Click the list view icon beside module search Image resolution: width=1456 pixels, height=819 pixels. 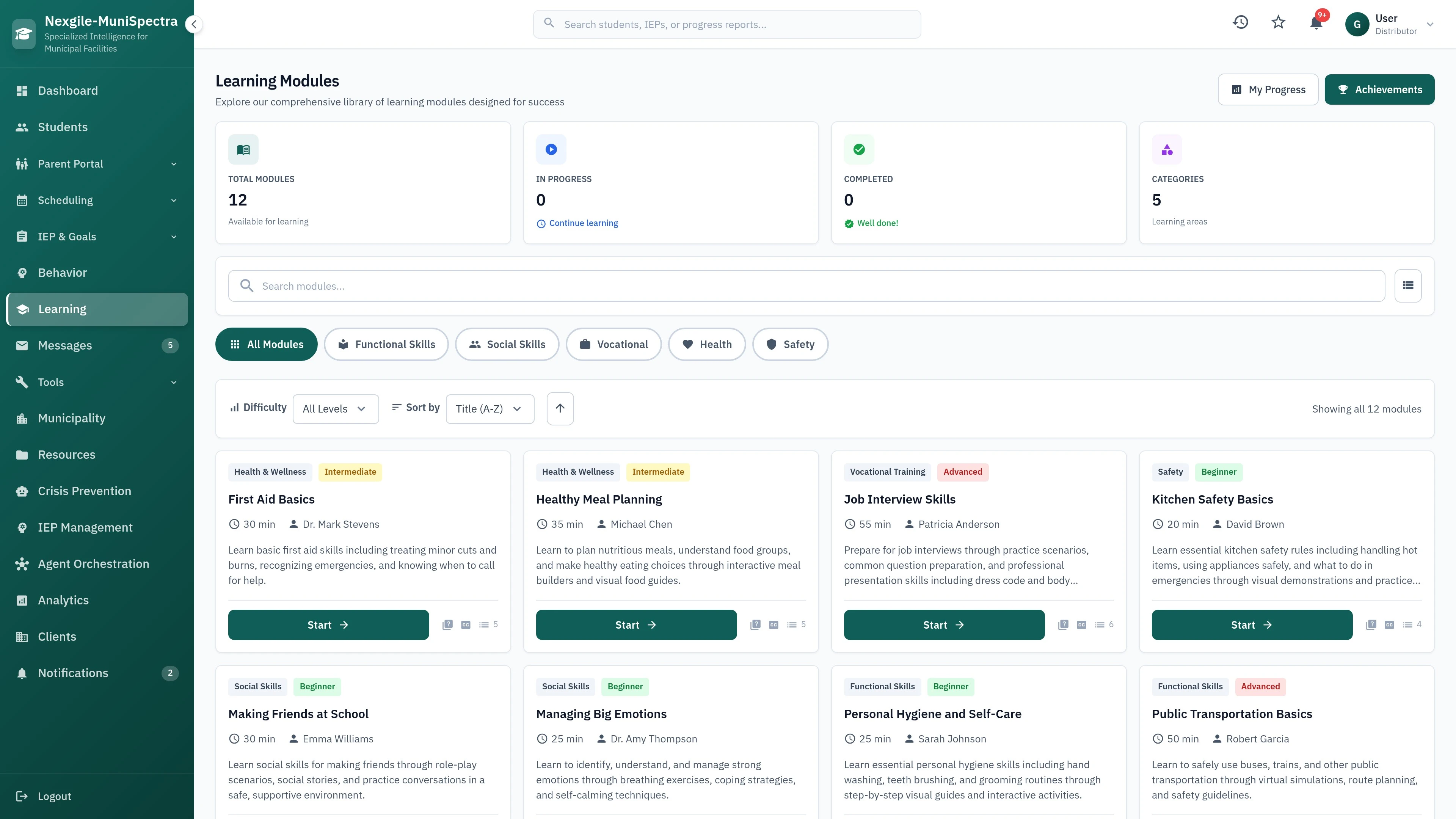click(1408, 286)
